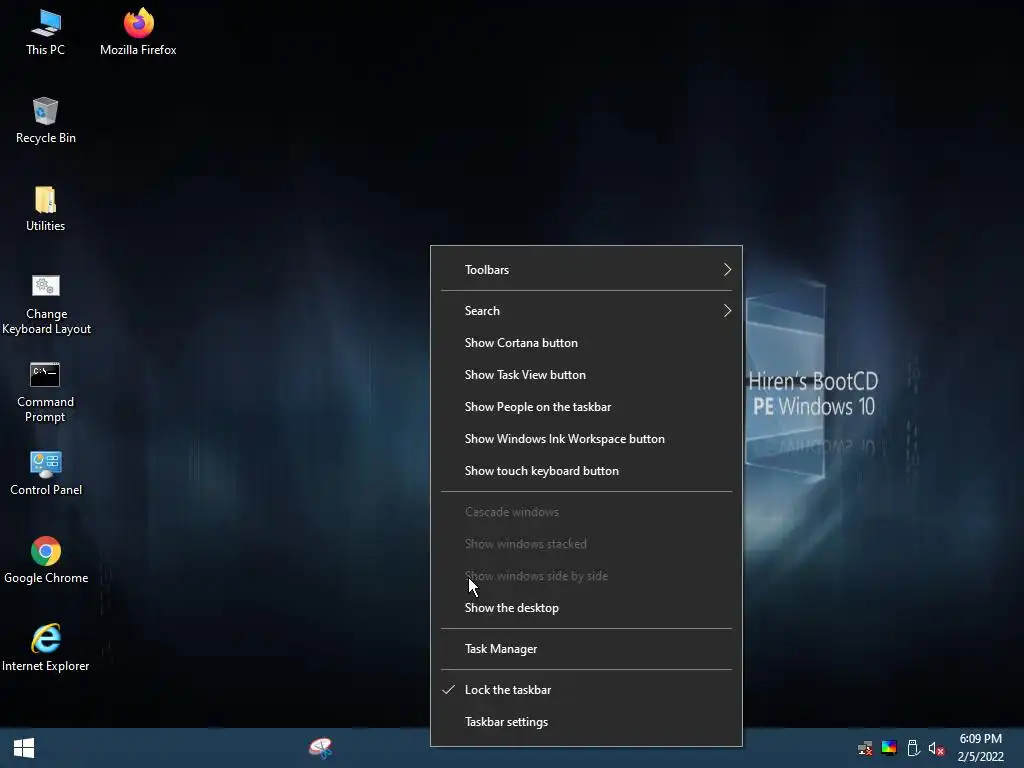Select the Internet Explorer icon
Screen dimensions: 1024x768
(x=46, y=648)
